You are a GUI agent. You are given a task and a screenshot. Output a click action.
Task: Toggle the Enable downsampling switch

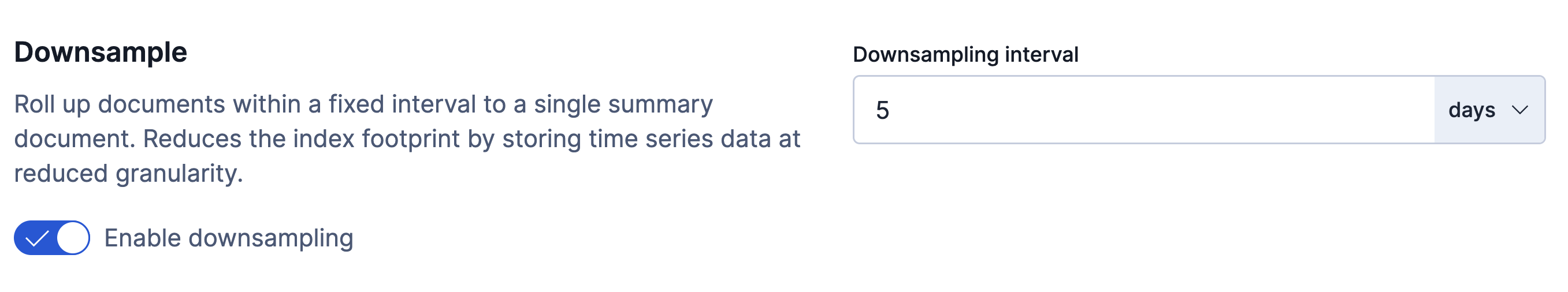(52, 238)
